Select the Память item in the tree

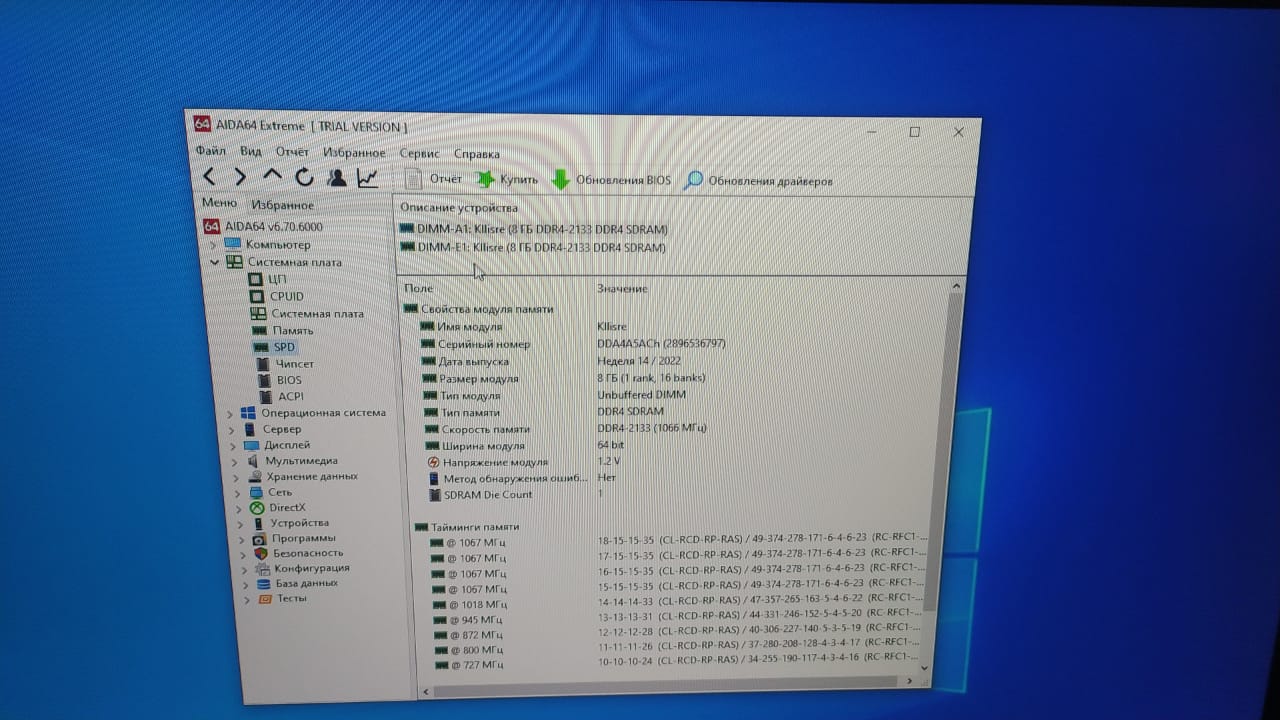pyautogui.click(x=281, y=330)
